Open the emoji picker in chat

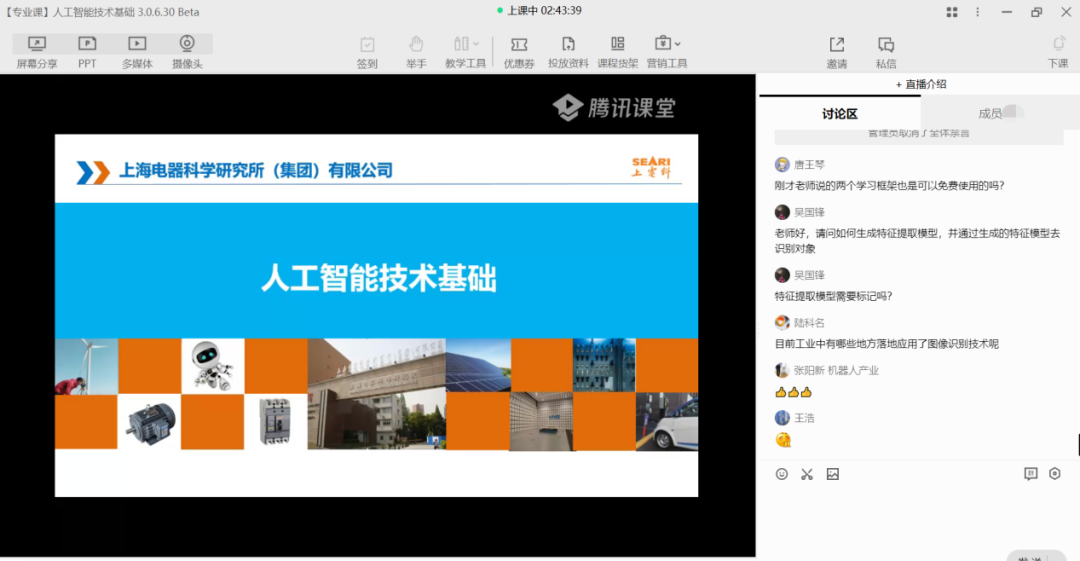tap(782, 474)
